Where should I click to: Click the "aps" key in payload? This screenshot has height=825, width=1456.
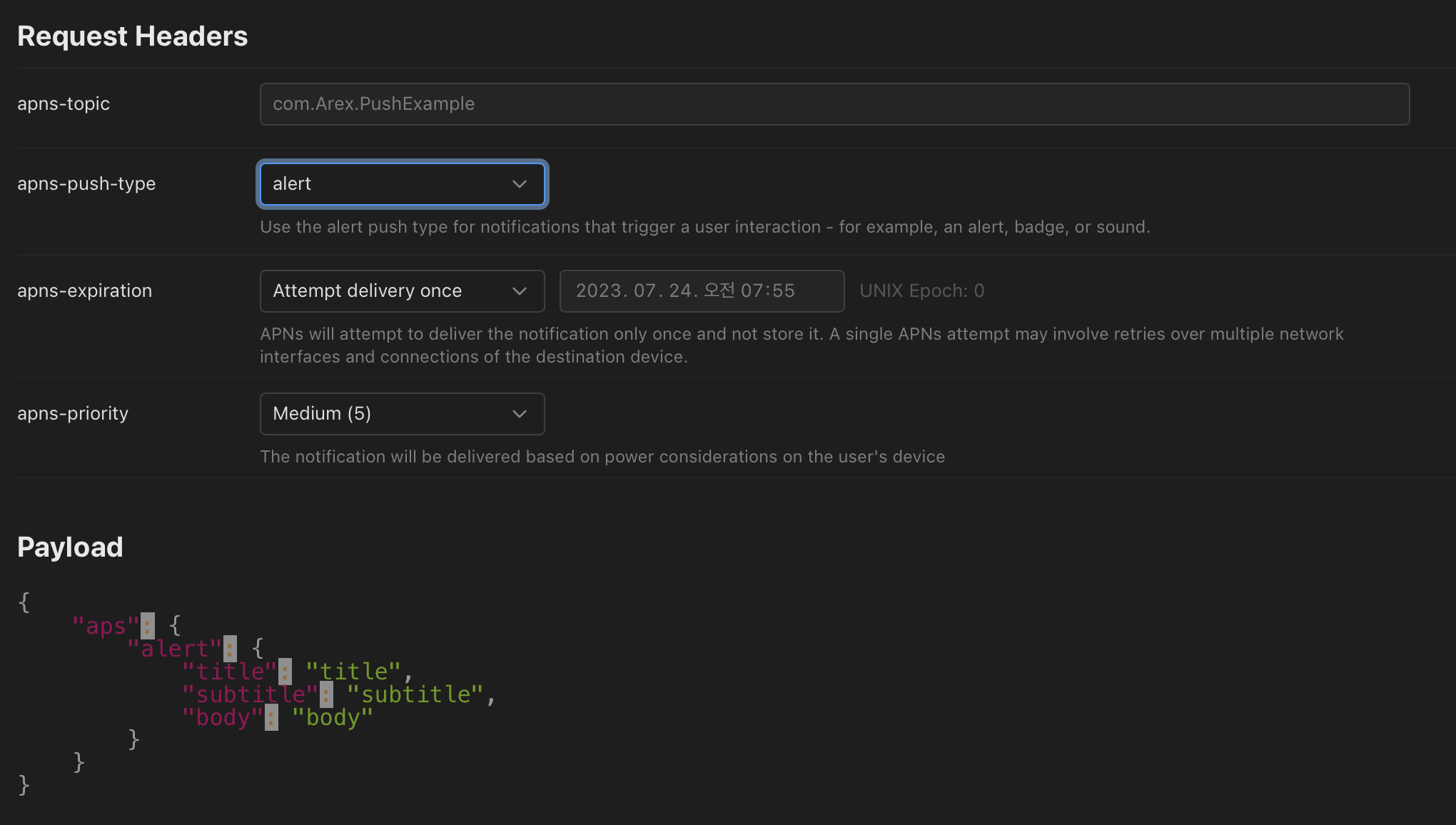click(106, 626)
